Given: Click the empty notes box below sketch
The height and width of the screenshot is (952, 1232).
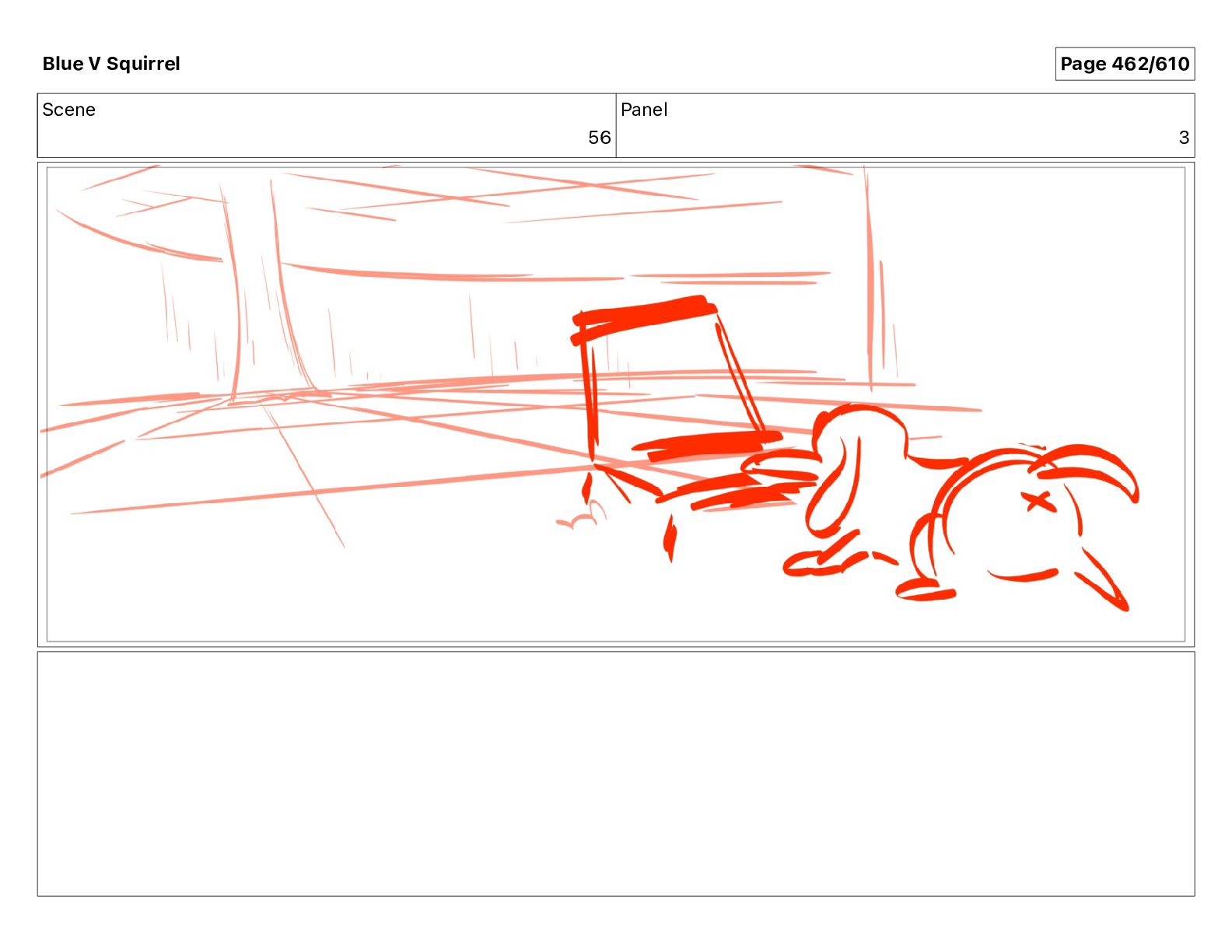Looking at the screenshot, I should pyautogui.click(x=616, y=774).
